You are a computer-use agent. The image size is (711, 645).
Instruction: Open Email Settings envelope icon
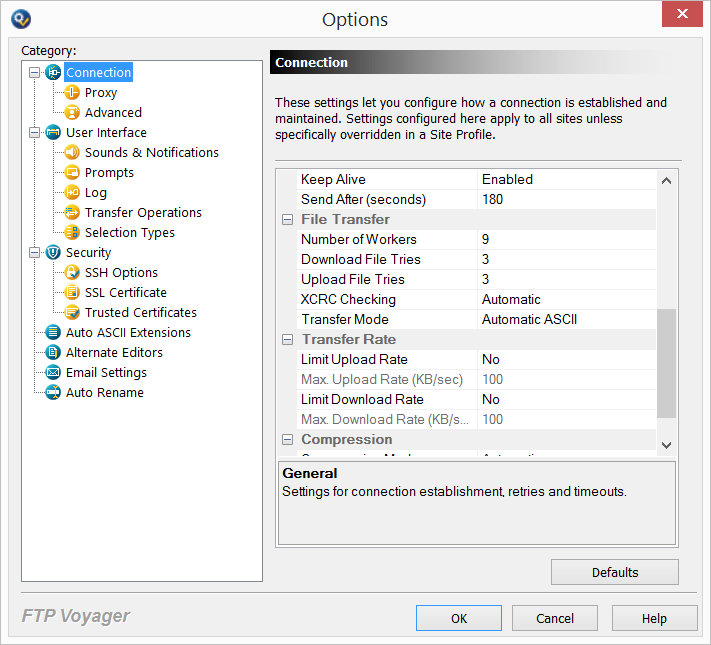pyautogui.click(x=53, y=372)
